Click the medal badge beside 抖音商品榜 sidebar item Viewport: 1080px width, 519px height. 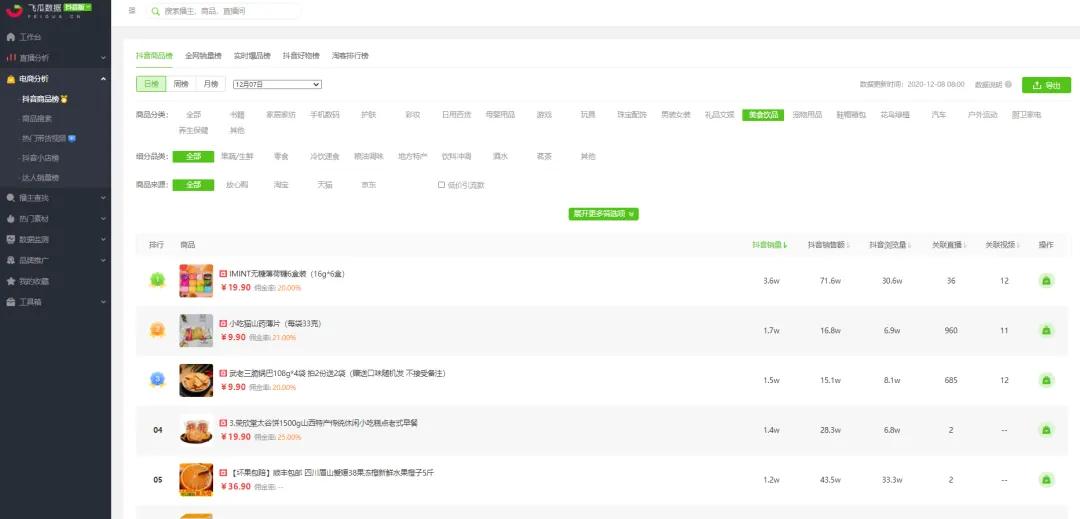pyautogui.click(x=64, y=99)
